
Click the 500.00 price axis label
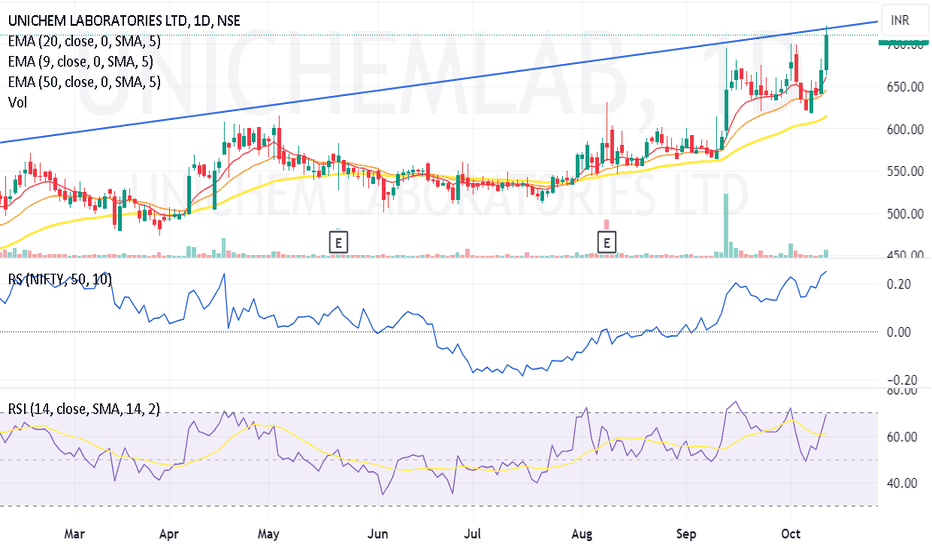click(x=905, y=213)
